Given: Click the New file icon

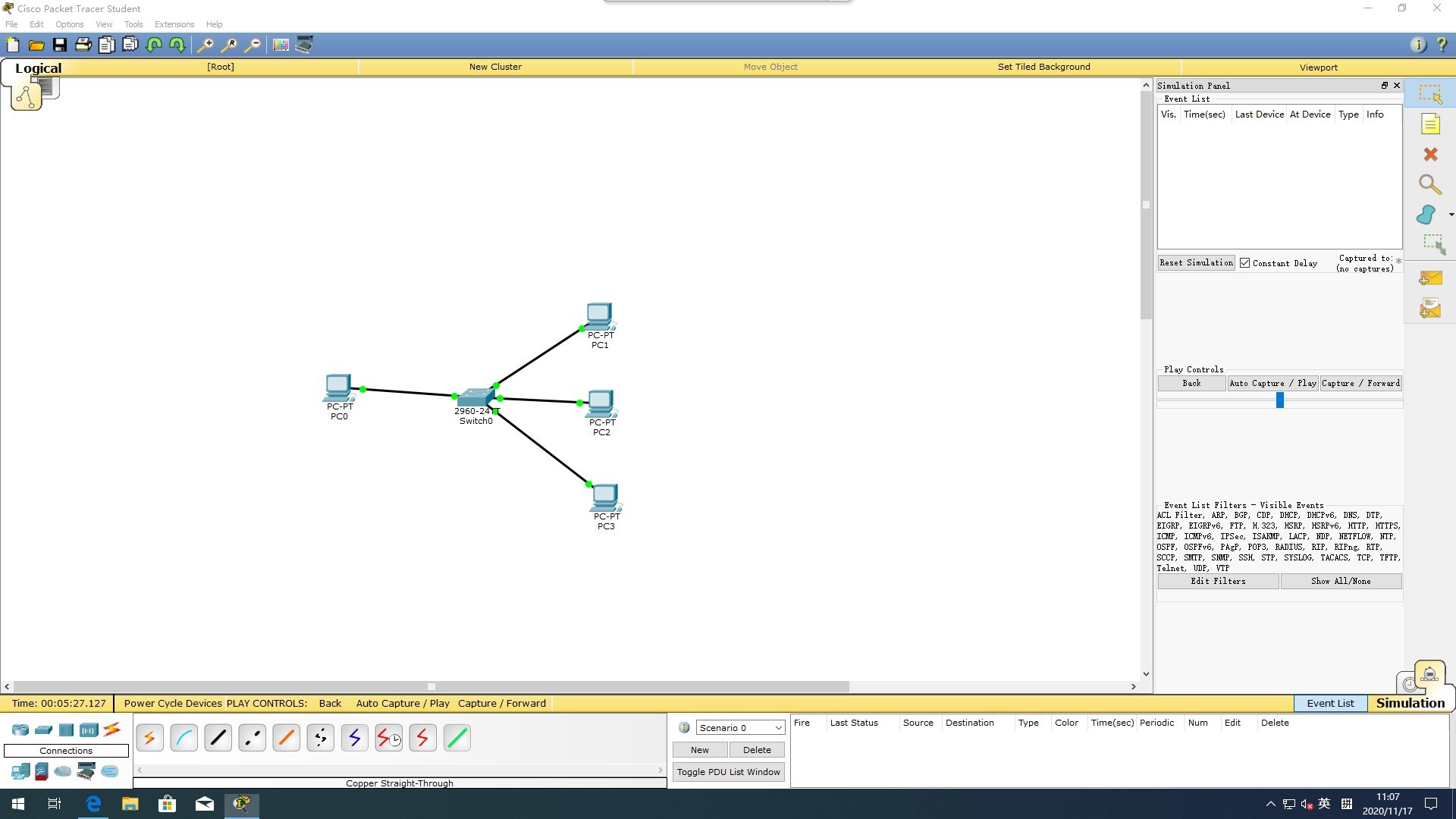Looking at the screenshot, I should point(13,45).
